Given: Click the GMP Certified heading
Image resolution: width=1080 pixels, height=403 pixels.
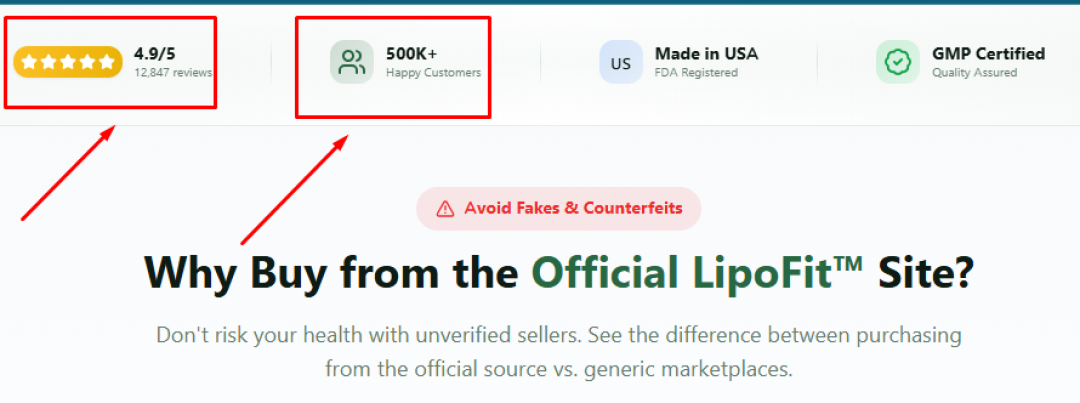Looking at the screenshot, I should [988, 54].
